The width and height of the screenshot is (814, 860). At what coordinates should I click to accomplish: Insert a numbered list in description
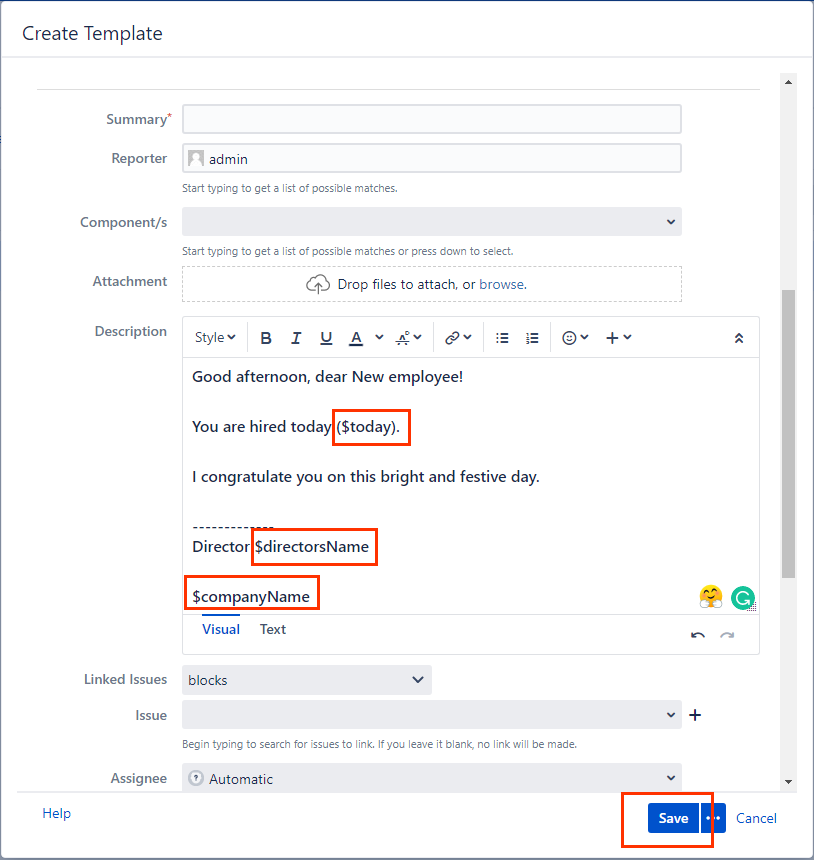tap(532, 338)
